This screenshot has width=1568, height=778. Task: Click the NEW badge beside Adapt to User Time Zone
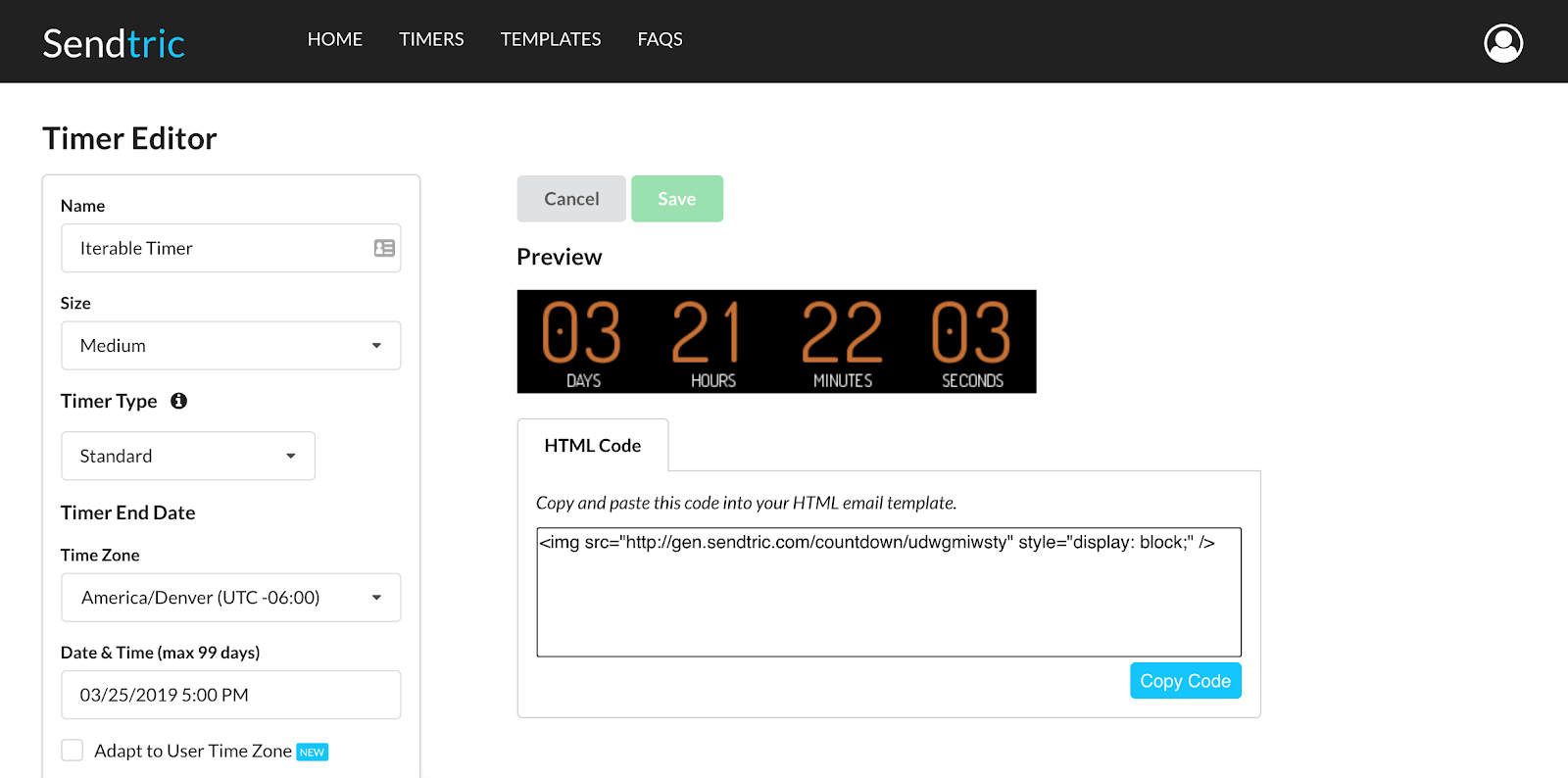(x=313, y=753)
